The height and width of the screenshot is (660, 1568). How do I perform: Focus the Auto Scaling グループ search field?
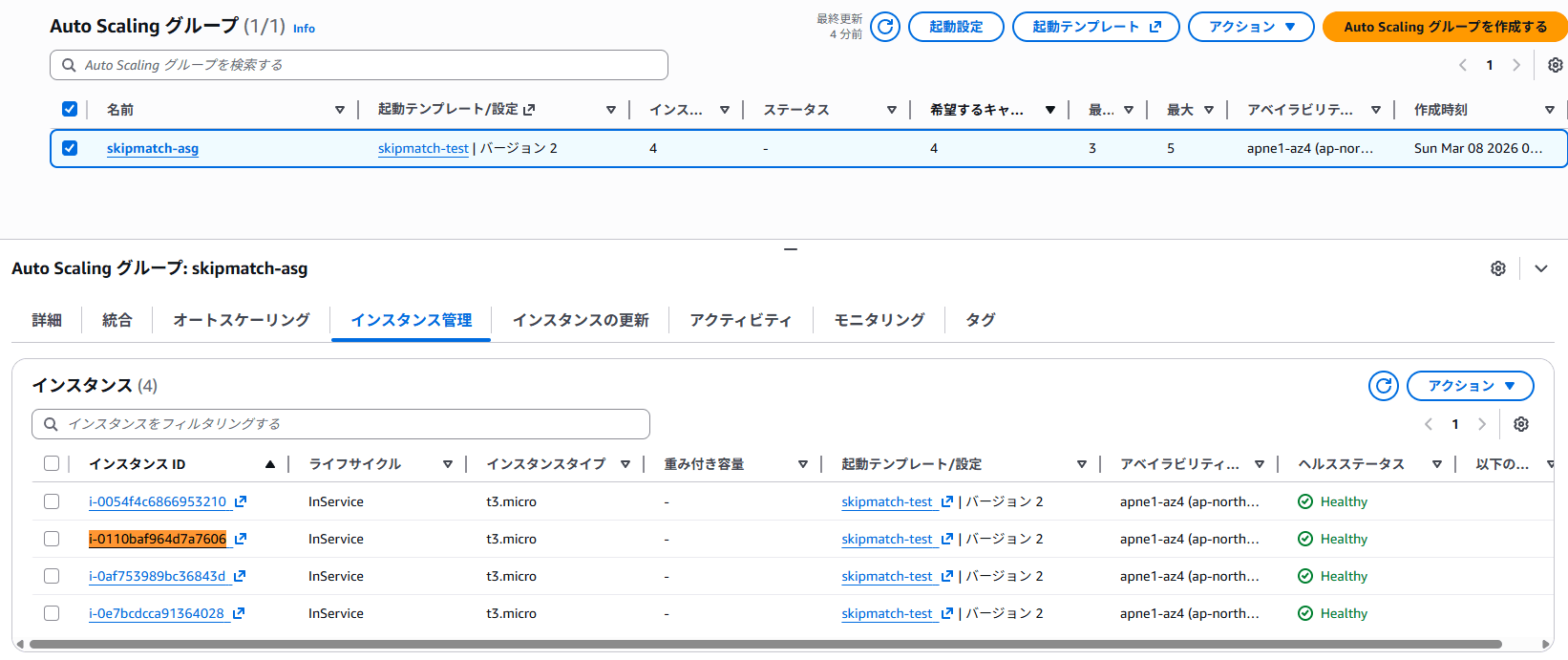pos(359,65)
